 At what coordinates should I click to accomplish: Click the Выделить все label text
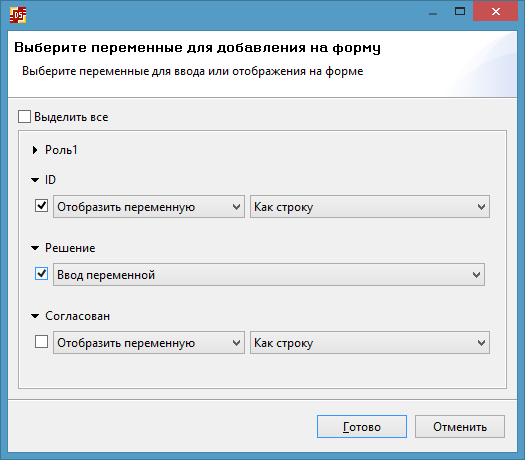click(x=71, y=117)
